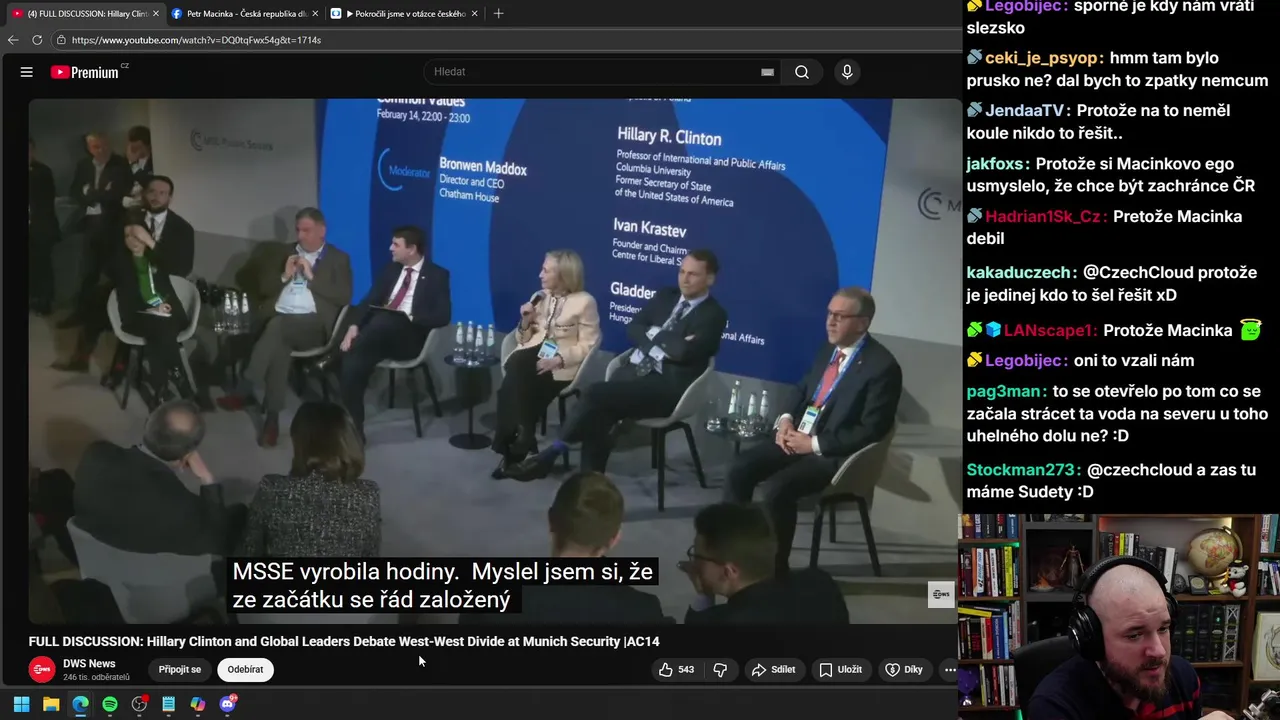The width and height of the screenshot is (1280, 720).
Task: Select the YouTube URL in address bar
Action: [x=196, y=40]
